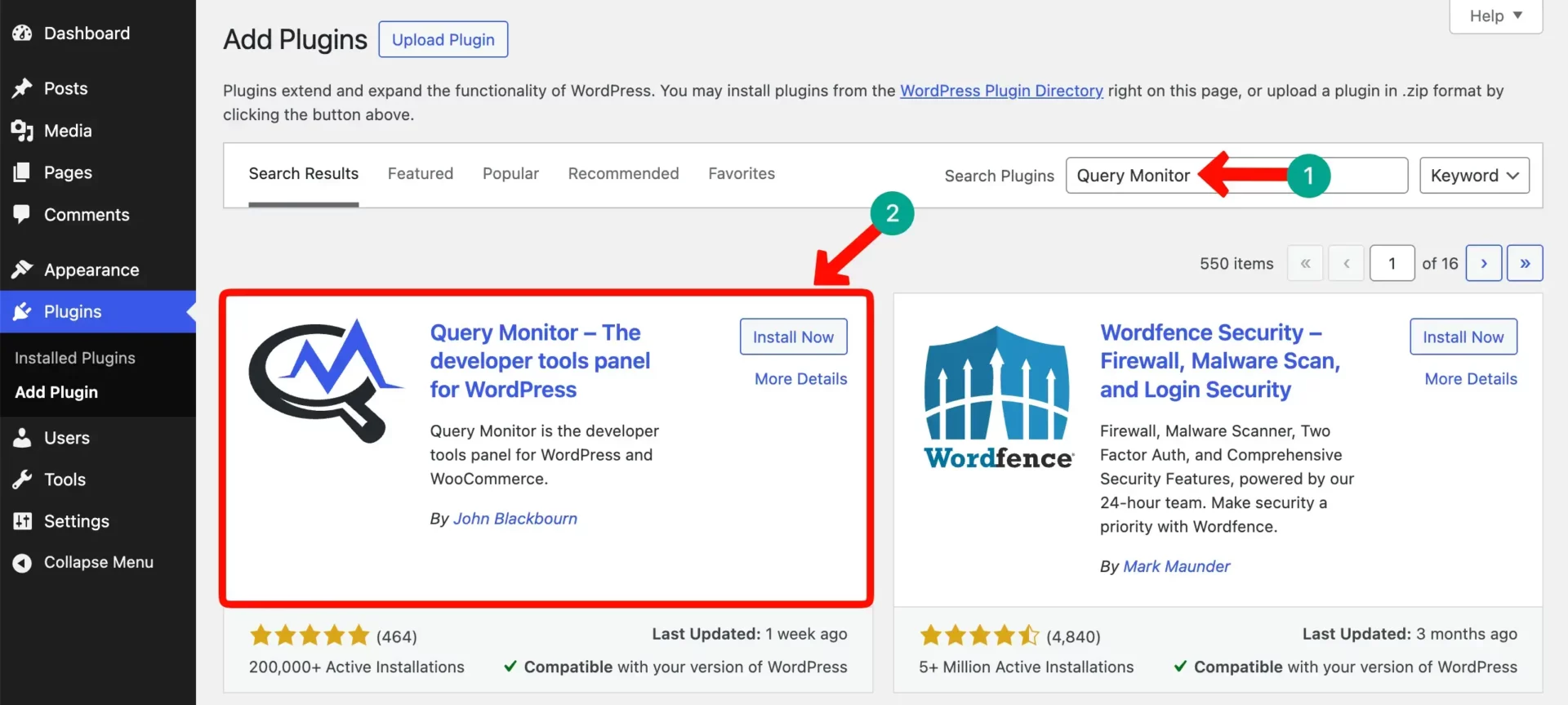Click the Plugins plug icon

point(22,311)
